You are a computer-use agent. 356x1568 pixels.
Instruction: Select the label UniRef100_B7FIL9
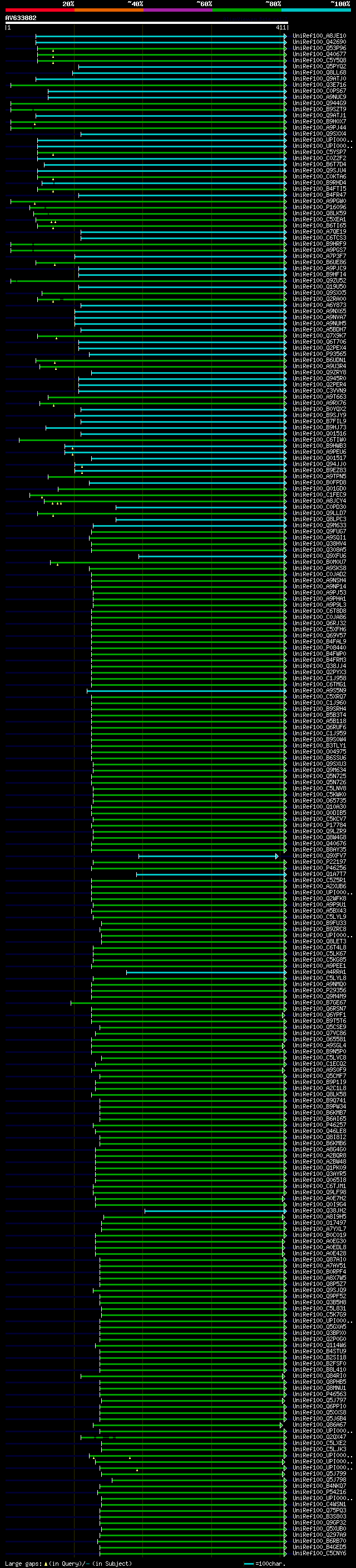click(x=319, y=421)
